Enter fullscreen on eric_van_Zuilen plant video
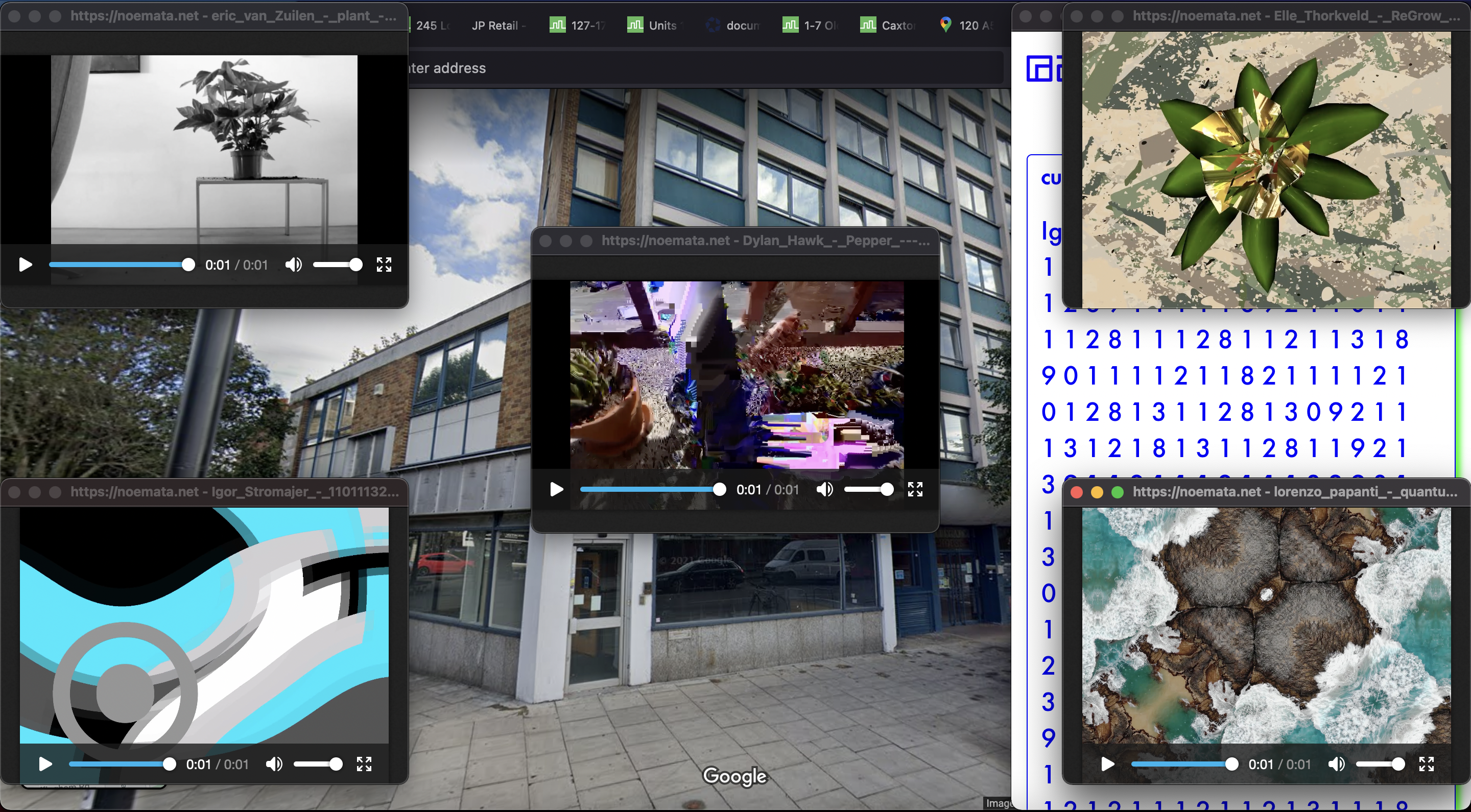This screenshot has width=1471, height=812. 384,265
